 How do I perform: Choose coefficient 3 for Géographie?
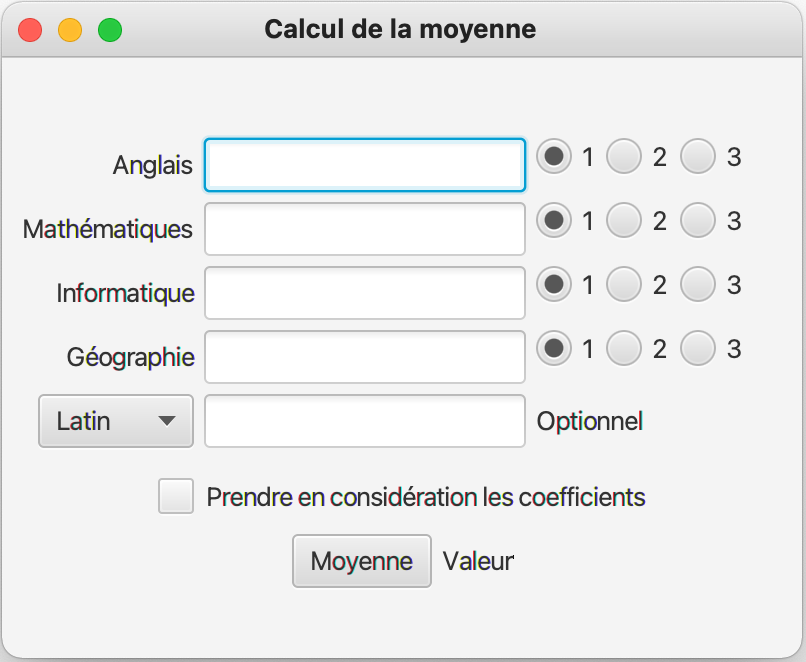[x=698, y=349]
